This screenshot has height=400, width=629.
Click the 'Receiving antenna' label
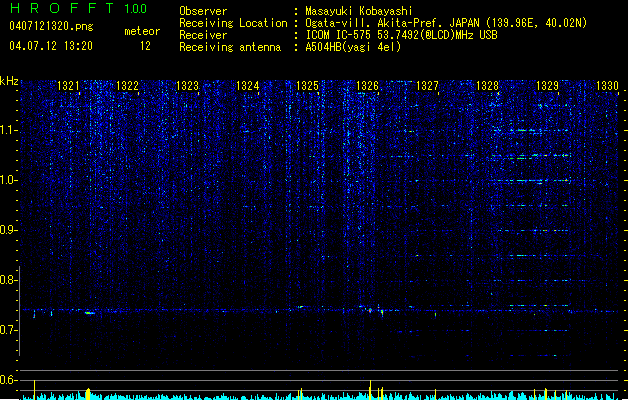coord(230,47)
